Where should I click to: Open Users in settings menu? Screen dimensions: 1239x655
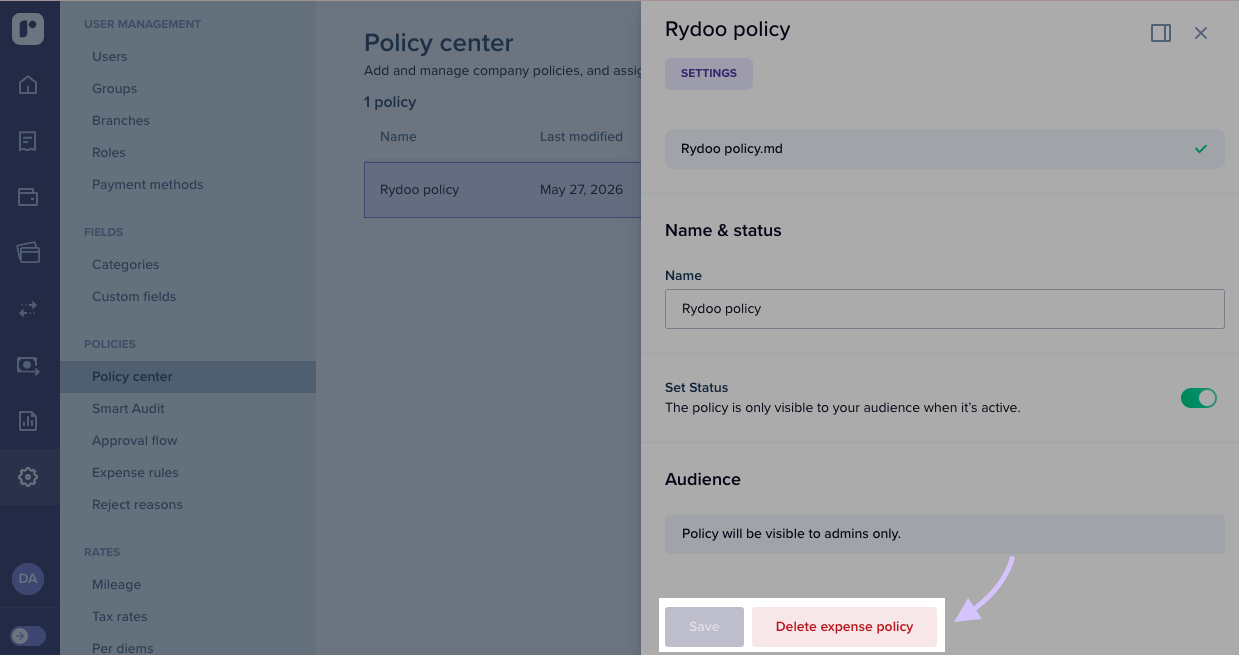(110, 57)
